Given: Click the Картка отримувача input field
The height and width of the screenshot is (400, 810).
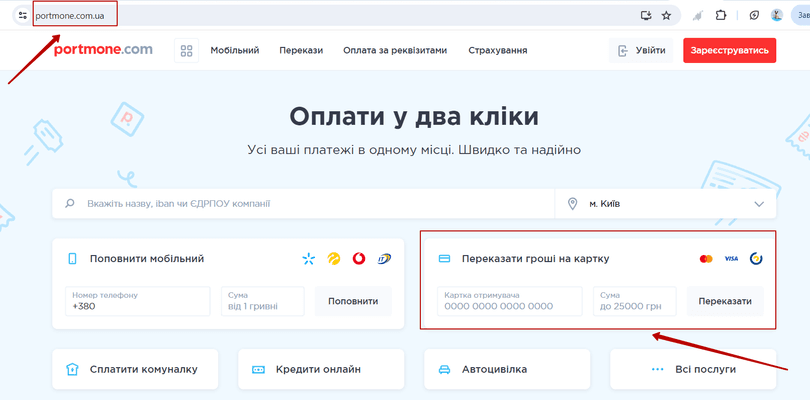Looking at the screenshot, I should (510, 301).
